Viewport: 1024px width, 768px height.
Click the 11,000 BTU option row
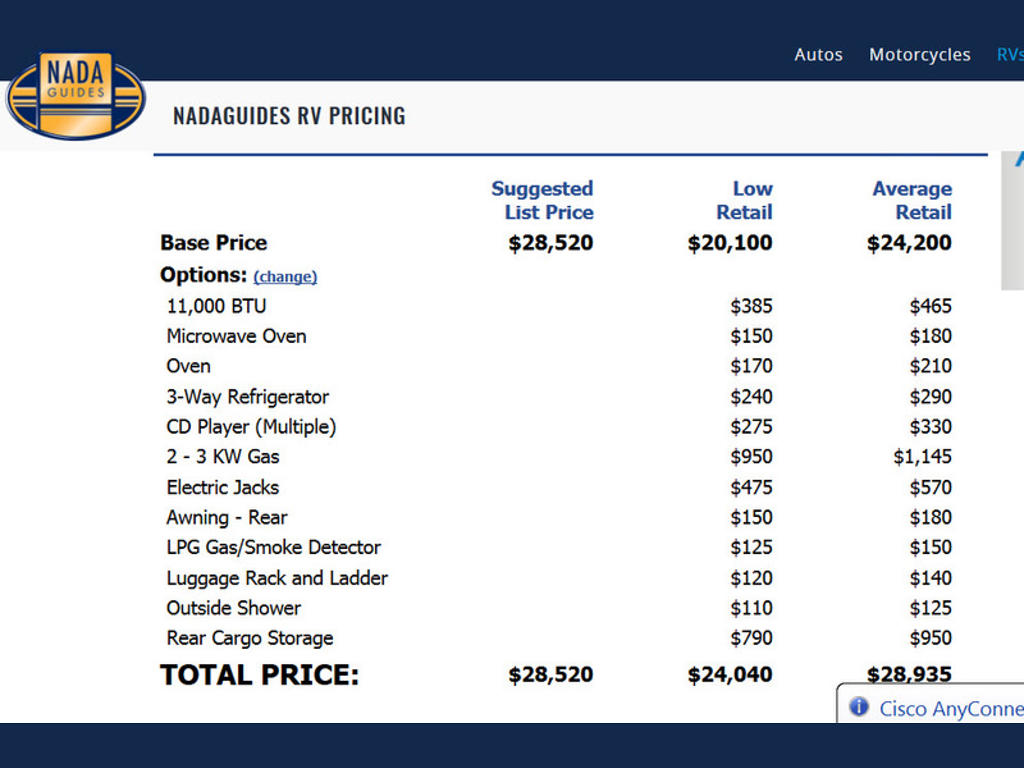(x=559, y=306)
